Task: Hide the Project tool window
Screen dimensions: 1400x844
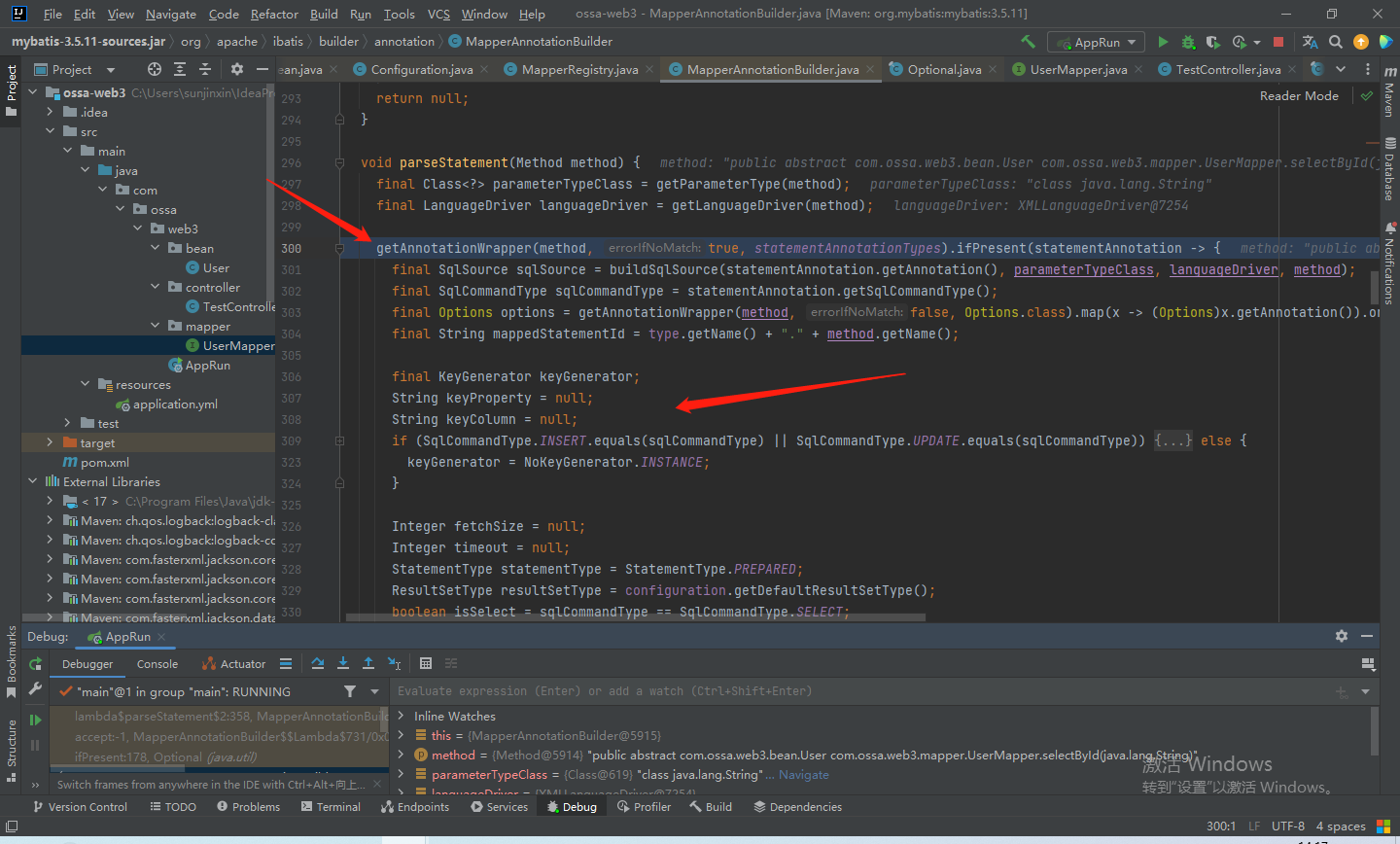Action: [262, 69]
